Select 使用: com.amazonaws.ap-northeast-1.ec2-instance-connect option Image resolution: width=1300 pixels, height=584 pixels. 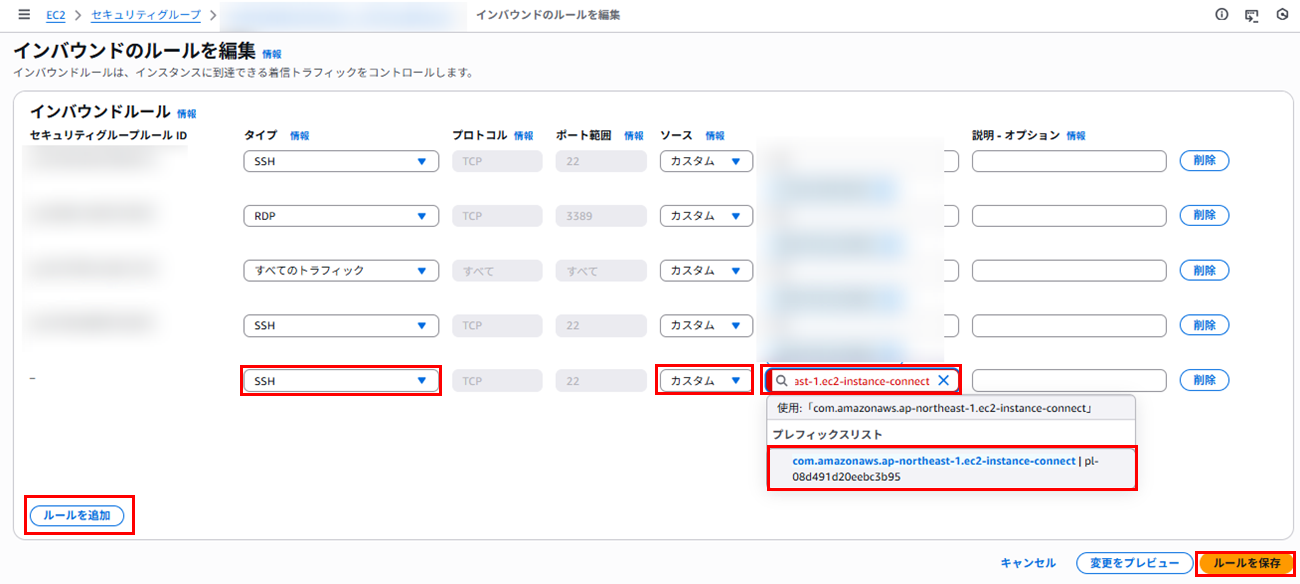952,408
